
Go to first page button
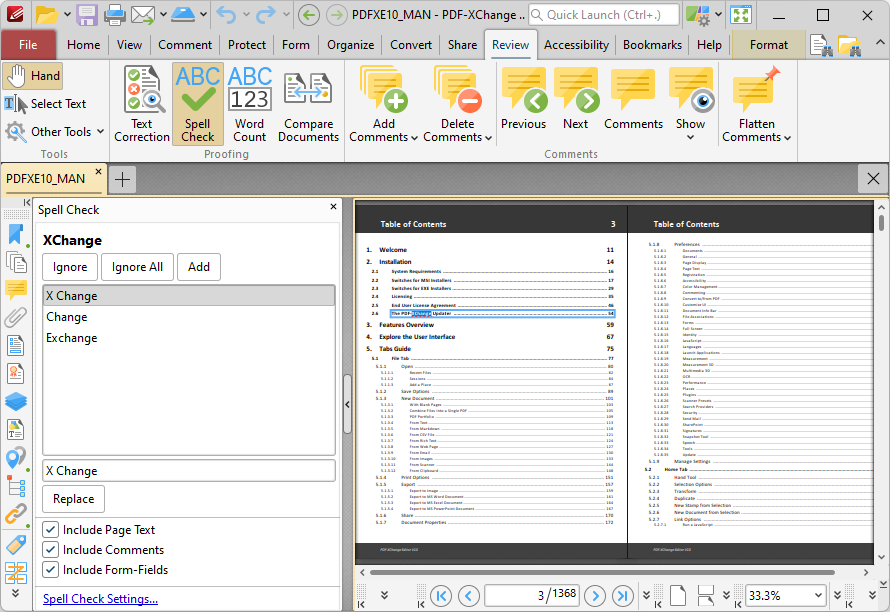point(441,596)
